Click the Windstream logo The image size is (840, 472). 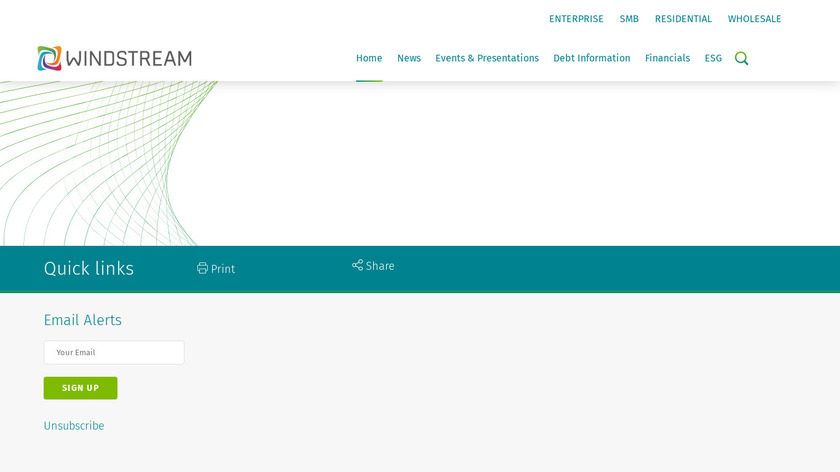click(x=115, y=58)
